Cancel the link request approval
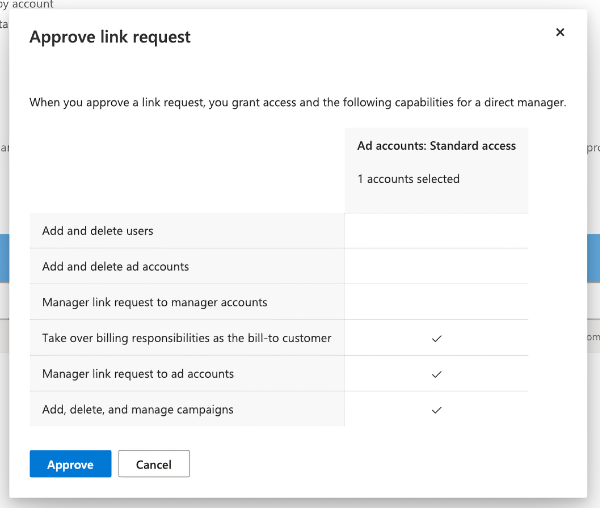 pyautogui.click(x=154, y=464)
